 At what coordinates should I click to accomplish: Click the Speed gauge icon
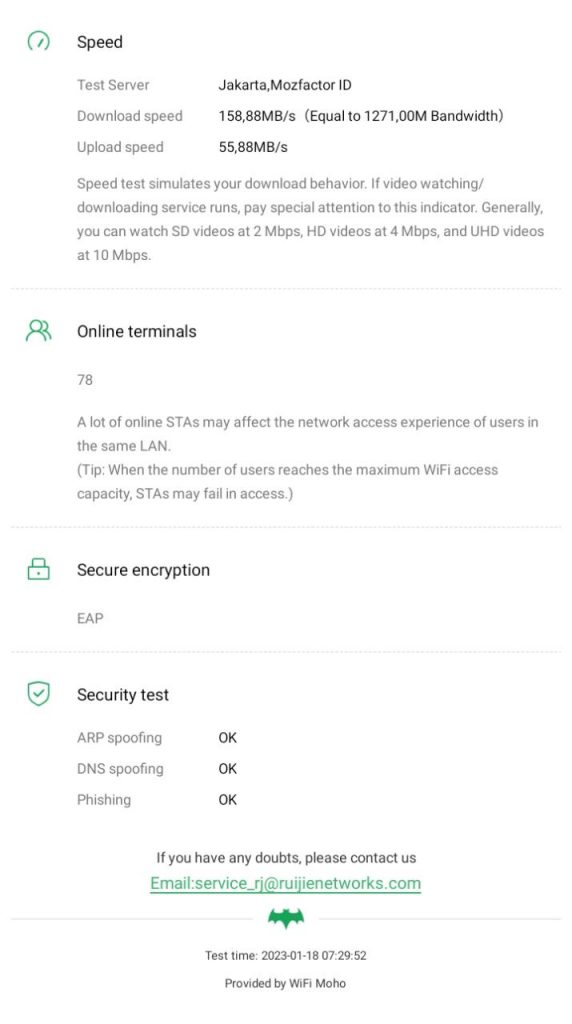pos(39,41)
